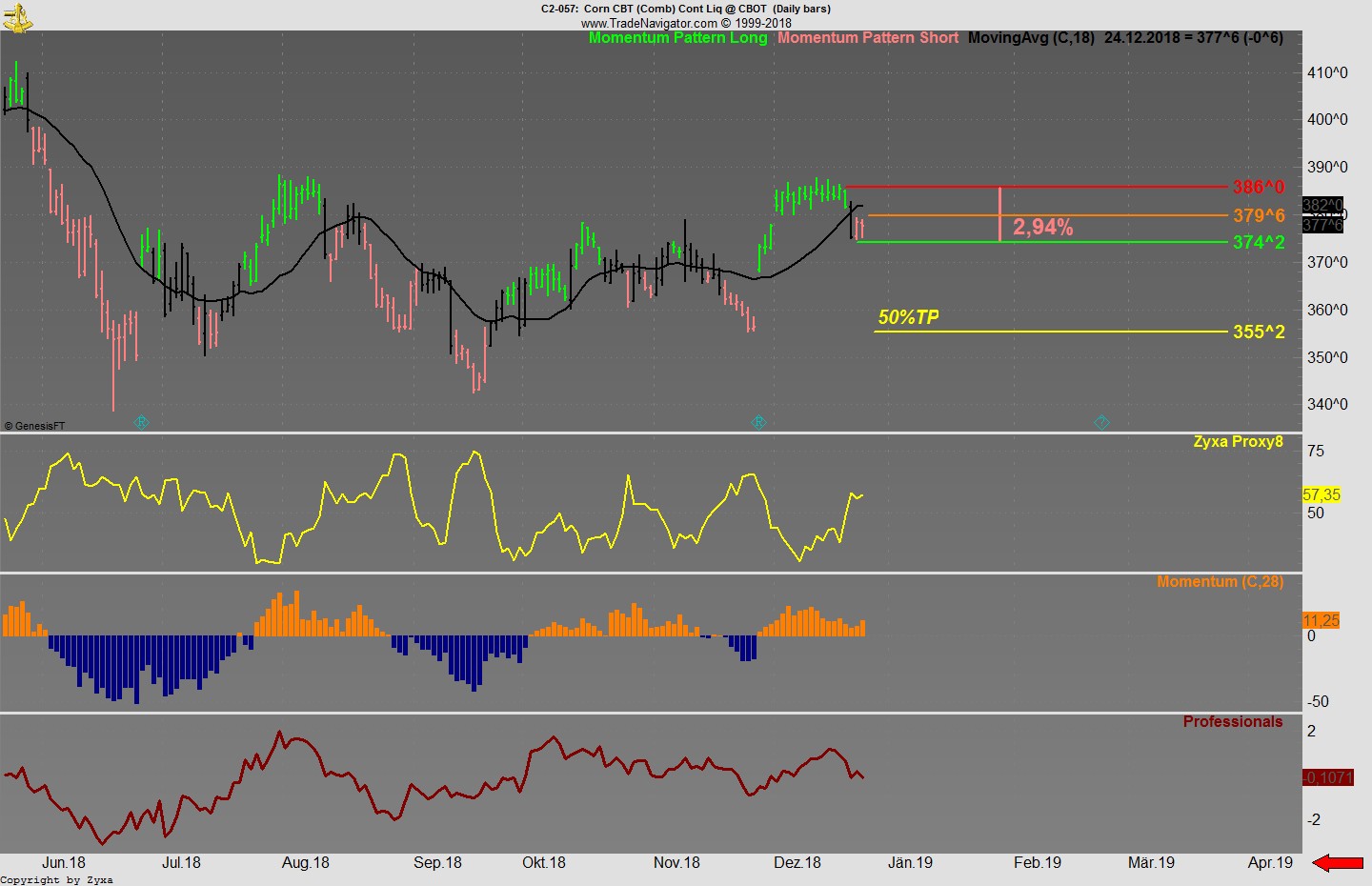
Task: Click the 370^0 price axis label
Action: 1327,262
